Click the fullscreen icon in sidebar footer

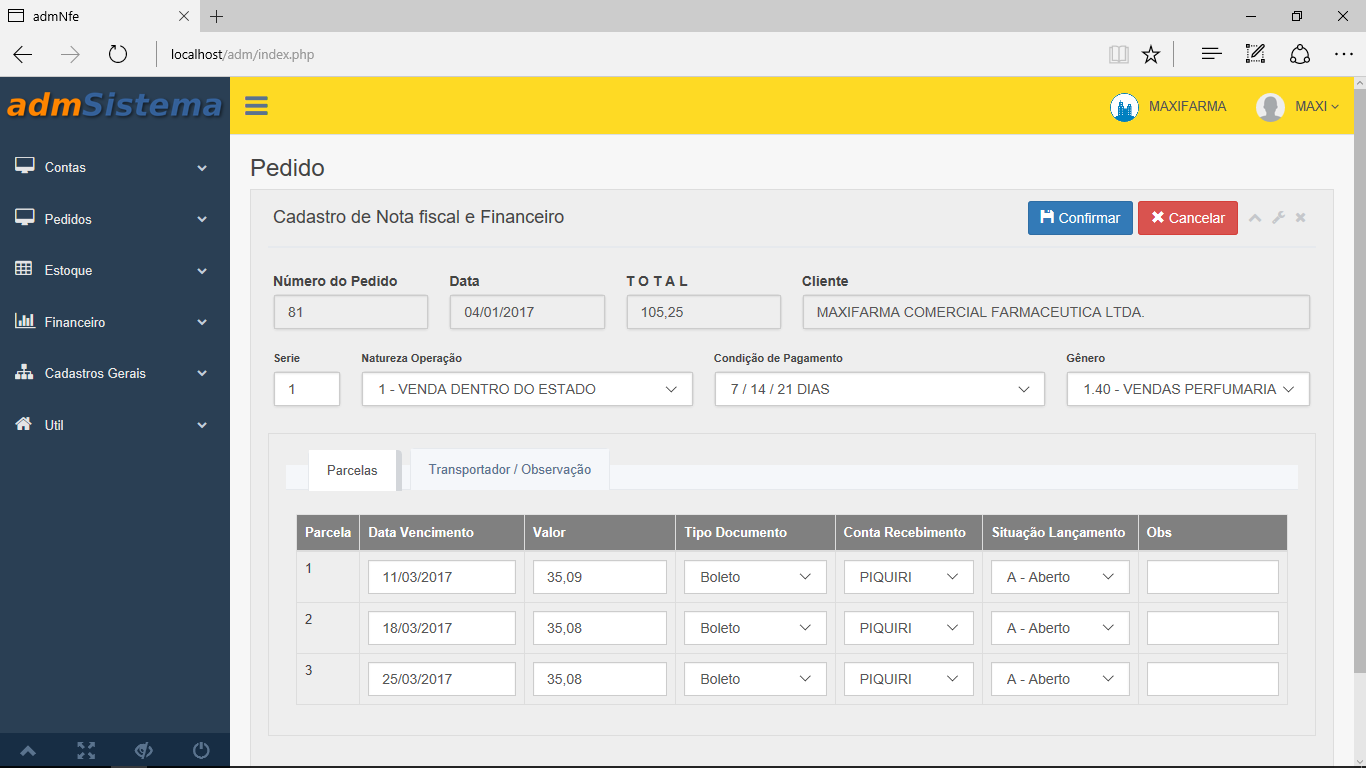[x=86, y=750]
